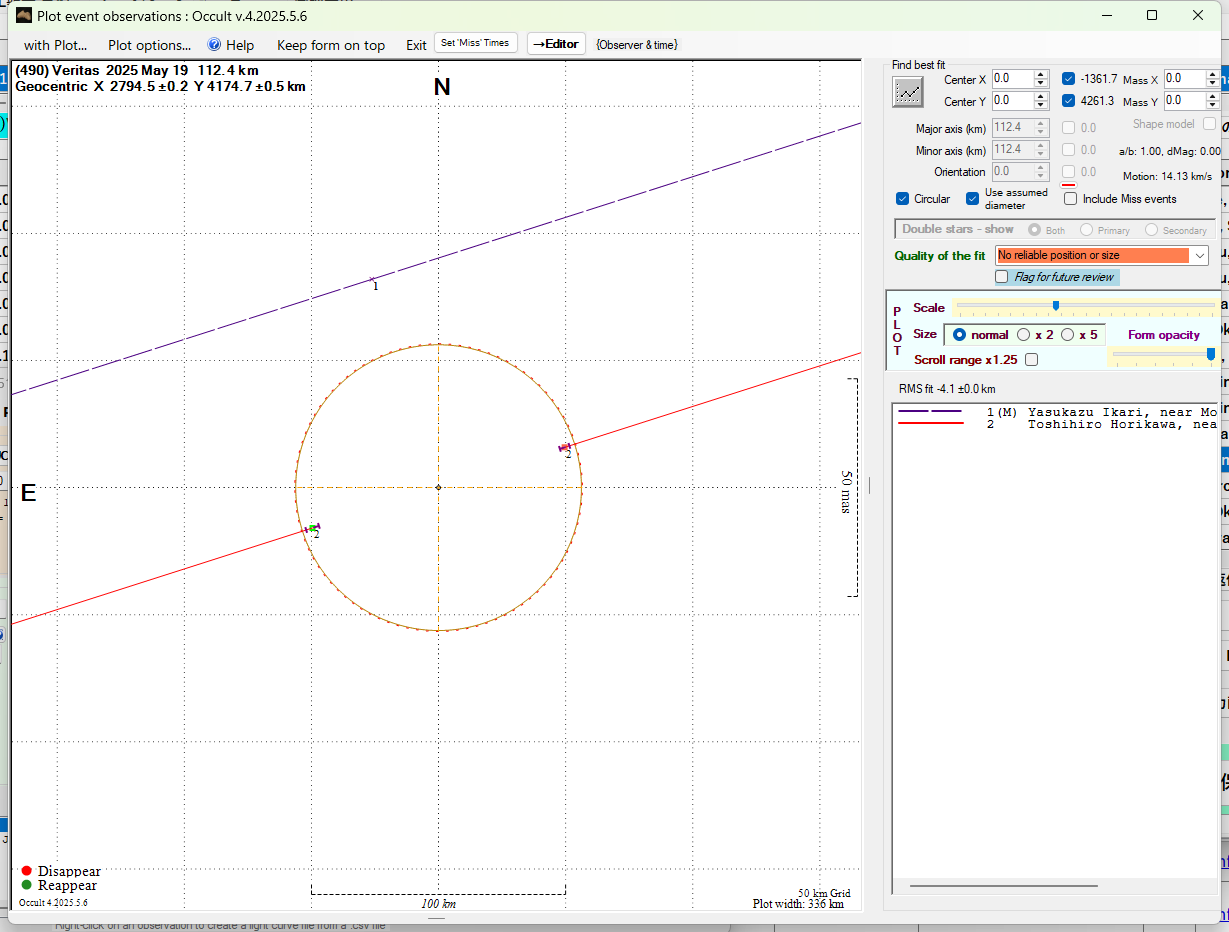This screenshot has height=932, width=1229.
Task: Click the Occult app icon in title bar
Action: pyautogui.click(x=24, y=16)
